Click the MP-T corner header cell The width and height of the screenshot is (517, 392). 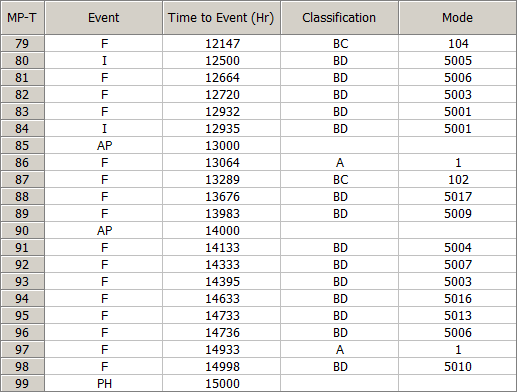[x=22, y=18]
